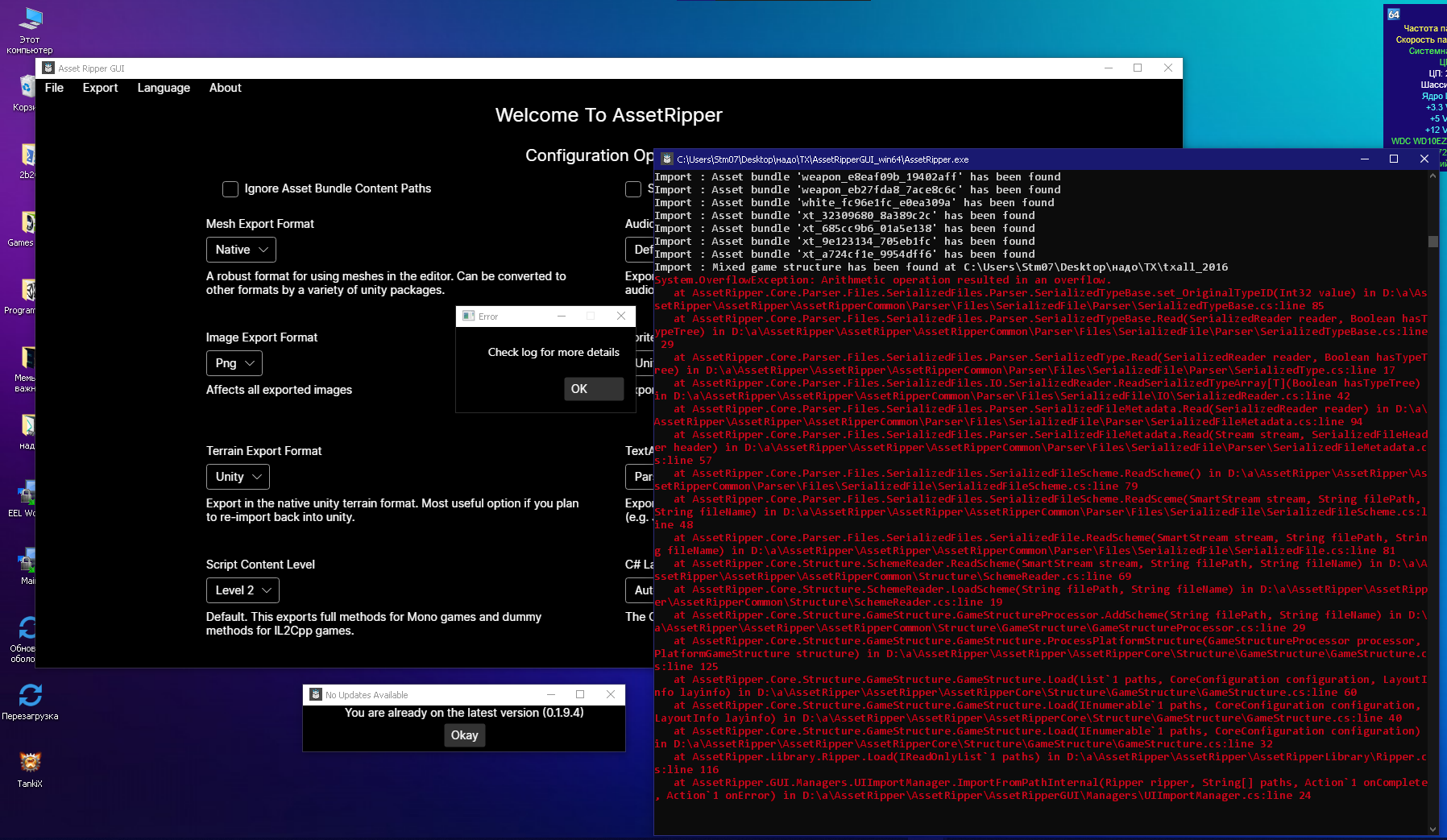1447x840 pixels.
Task: Click OK in the Error dialog
Action: pyautogui.click(x=594, y=389)
